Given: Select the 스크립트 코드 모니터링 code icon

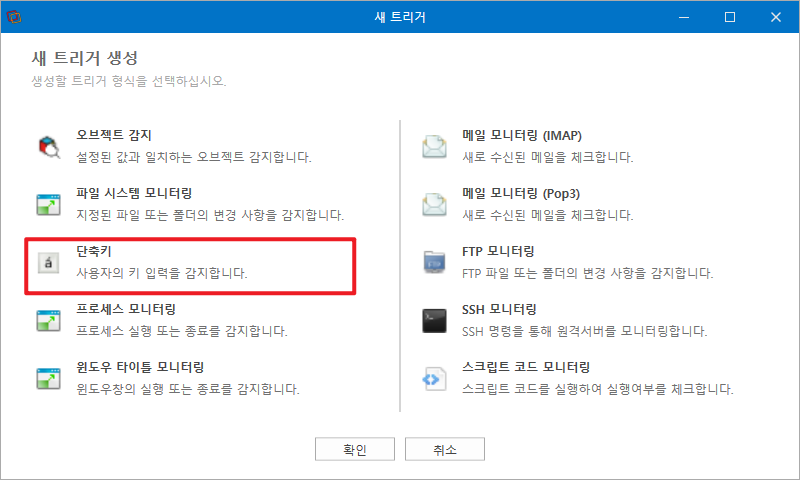Looking at the screenshot, I should (x=434, y=378).
